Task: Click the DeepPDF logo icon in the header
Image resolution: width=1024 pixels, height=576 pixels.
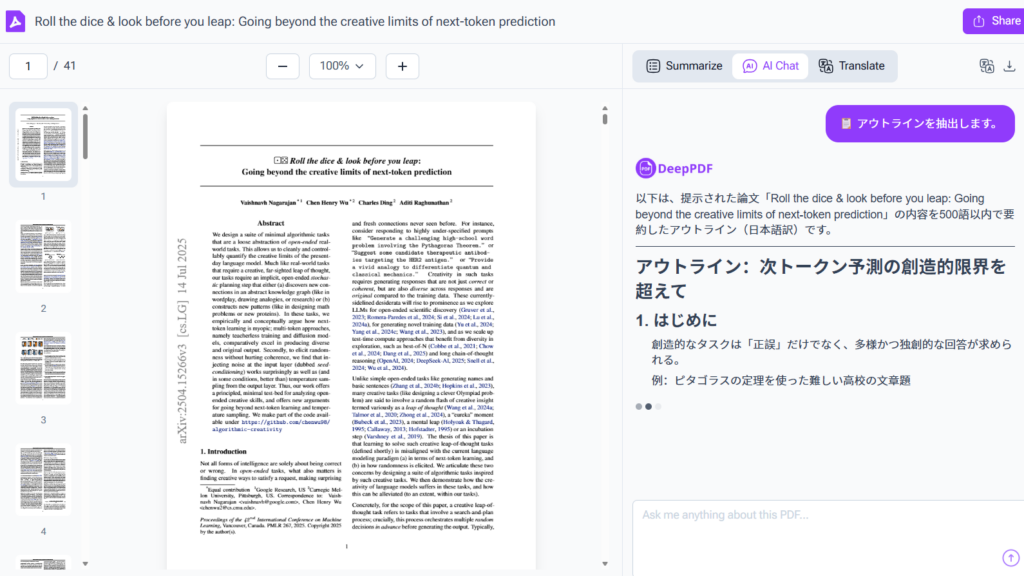Action: [16, 21]
